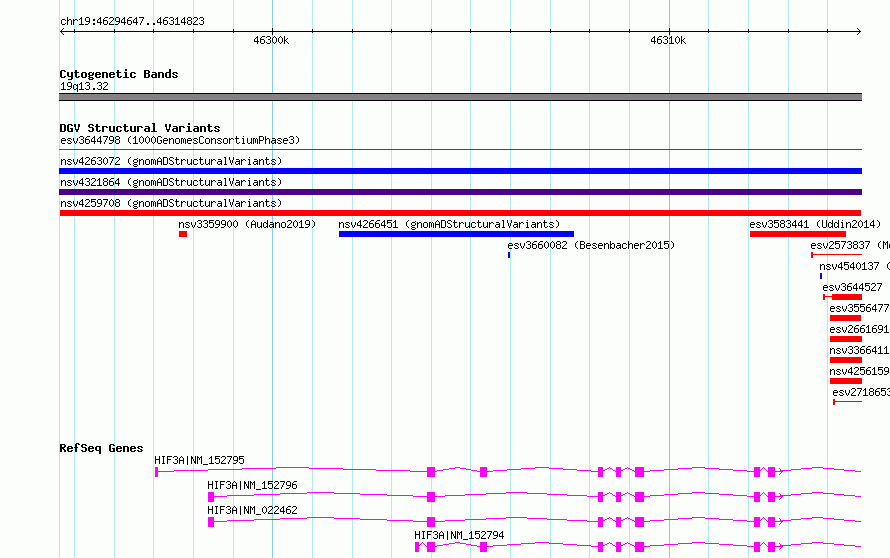
Task: Click the blue nsv4263072 variant bar
Action: [460, 171]
